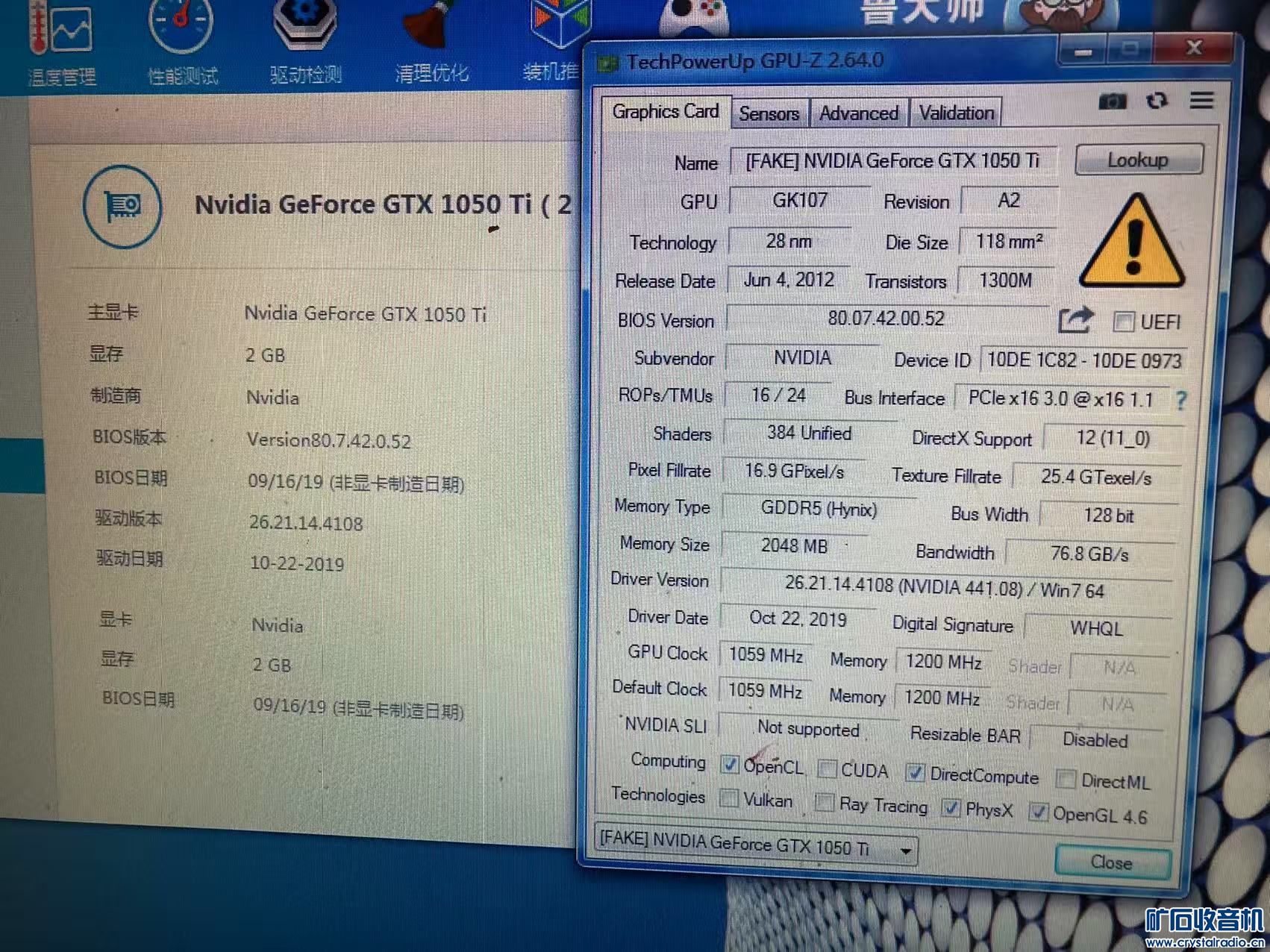Click the Release Date field Jun 4, 2012
1270x952 pixels.
(x=789, y=281)
